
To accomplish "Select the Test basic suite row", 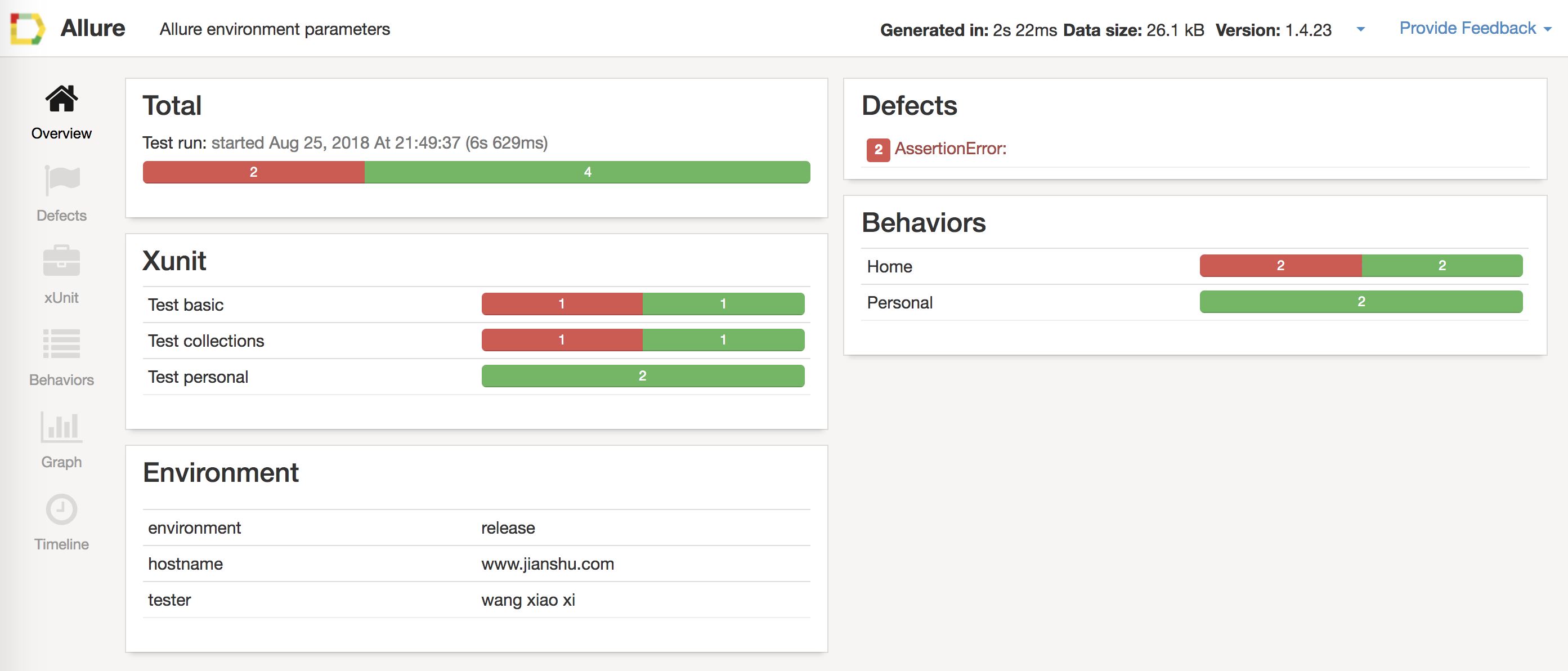I will 186,305.
